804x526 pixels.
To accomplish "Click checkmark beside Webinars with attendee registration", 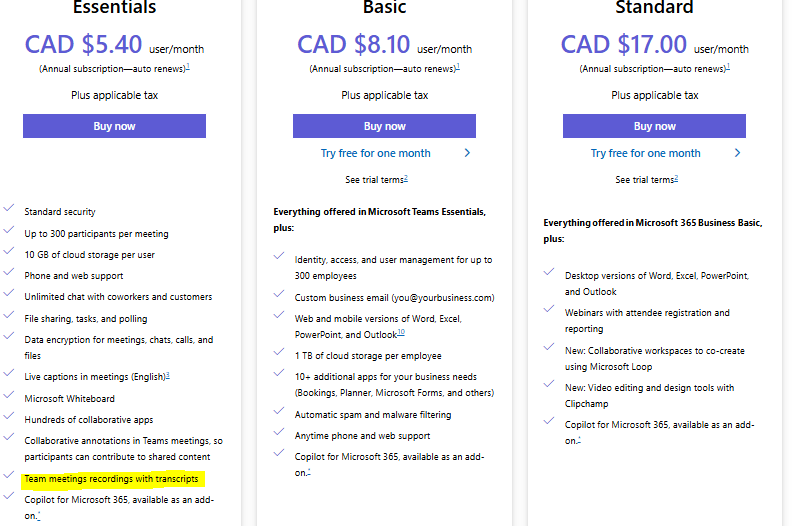I will coord(549,309).
